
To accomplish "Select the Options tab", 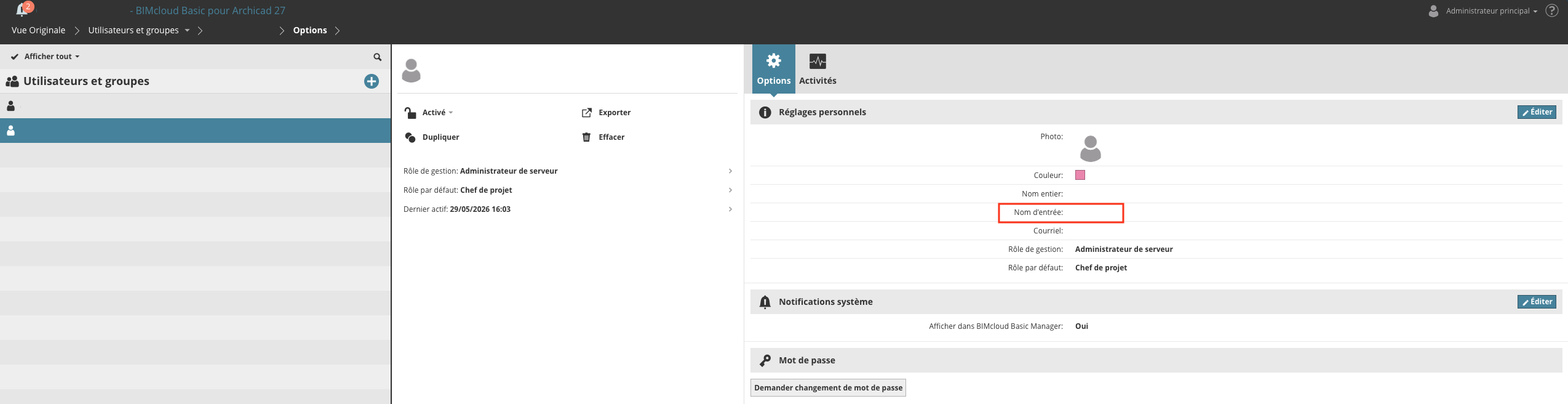I will tap(774, 69).
